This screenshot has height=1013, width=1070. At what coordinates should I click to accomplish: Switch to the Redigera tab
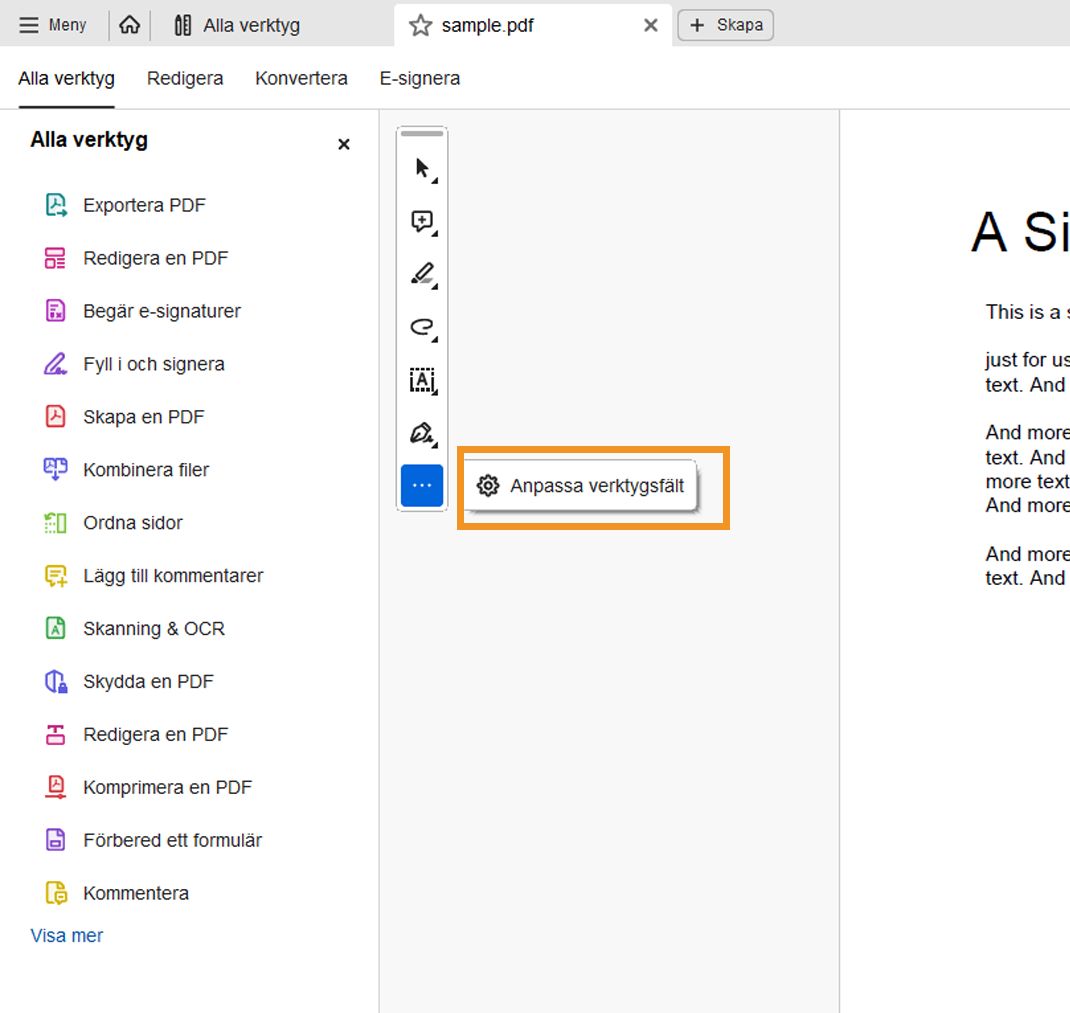(x=185, y=78)
